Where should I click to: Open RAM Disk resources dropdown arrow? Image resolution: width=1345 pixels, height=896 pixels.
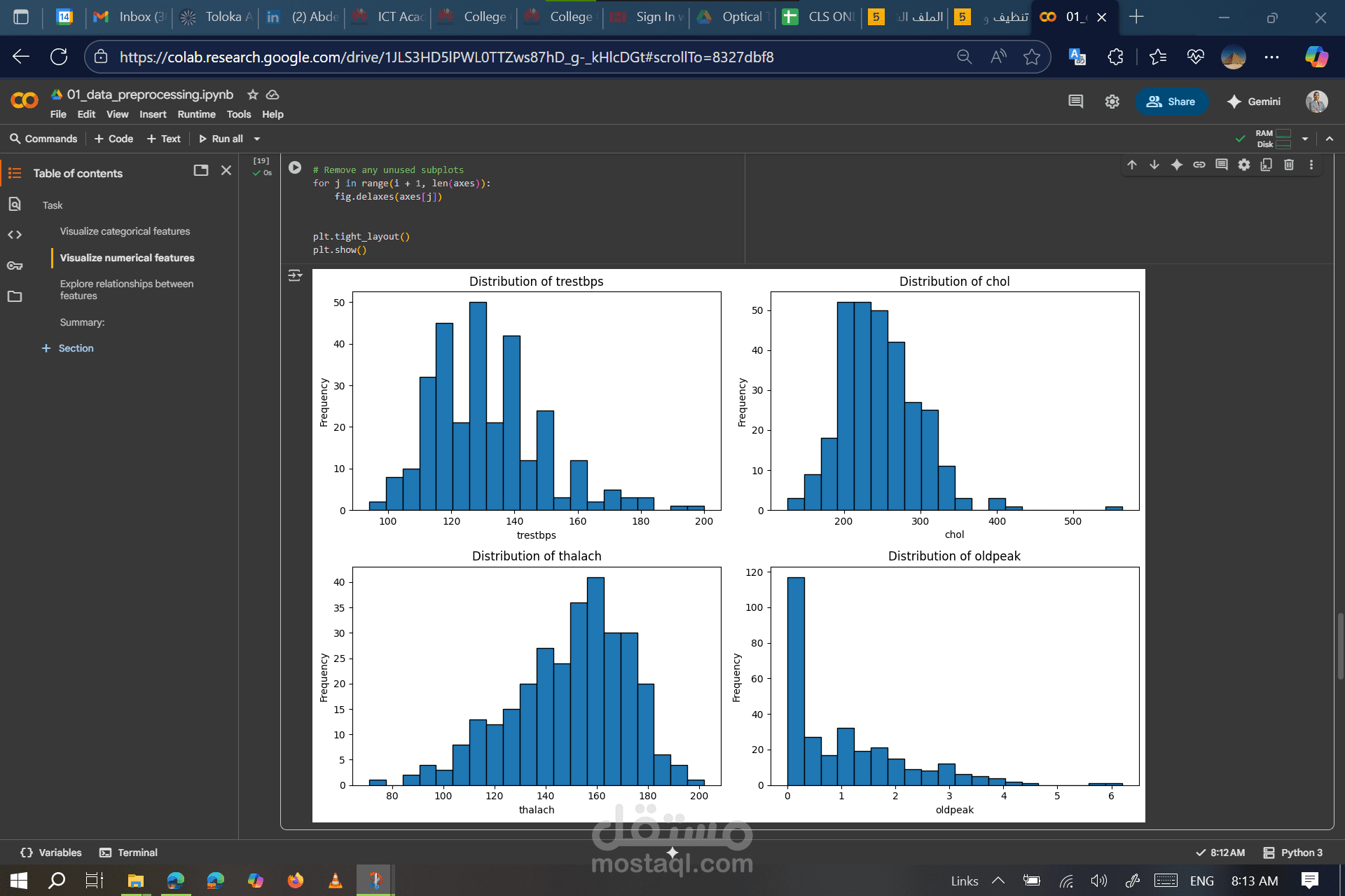point(1304,139)
